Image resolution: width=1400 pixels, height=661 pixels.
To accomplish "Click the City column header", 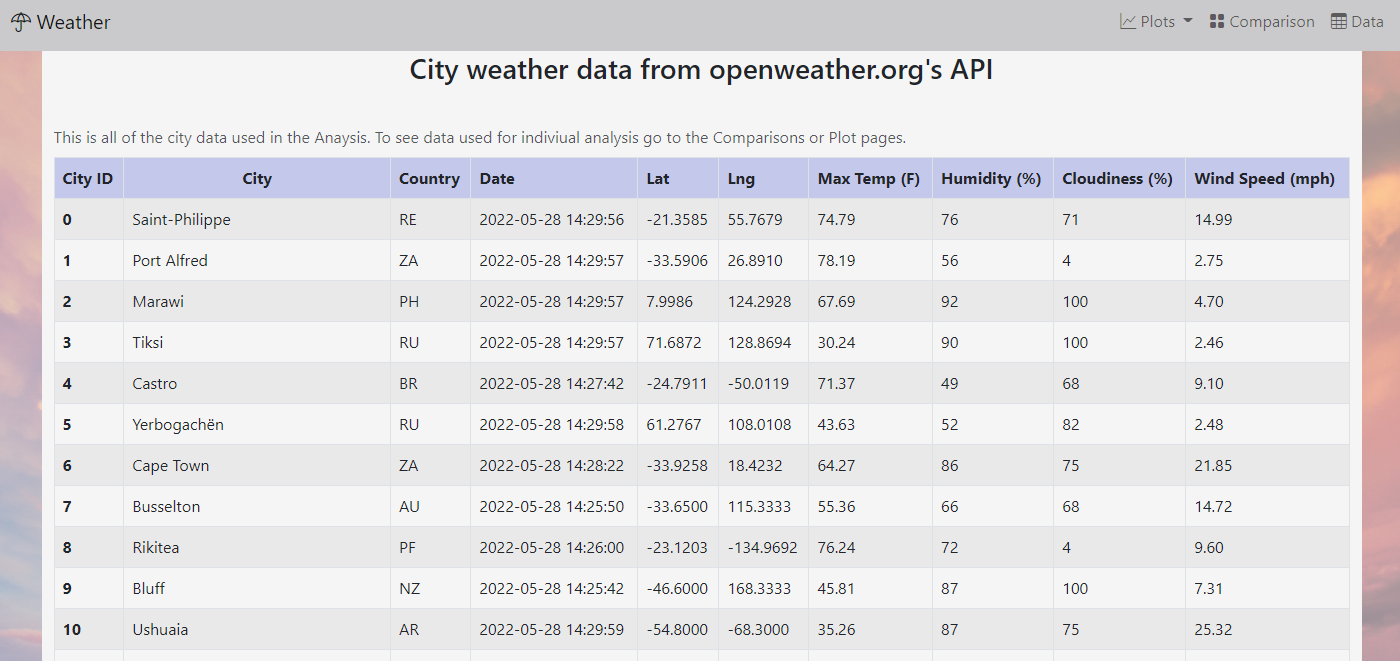I will [x=257, y=178].
